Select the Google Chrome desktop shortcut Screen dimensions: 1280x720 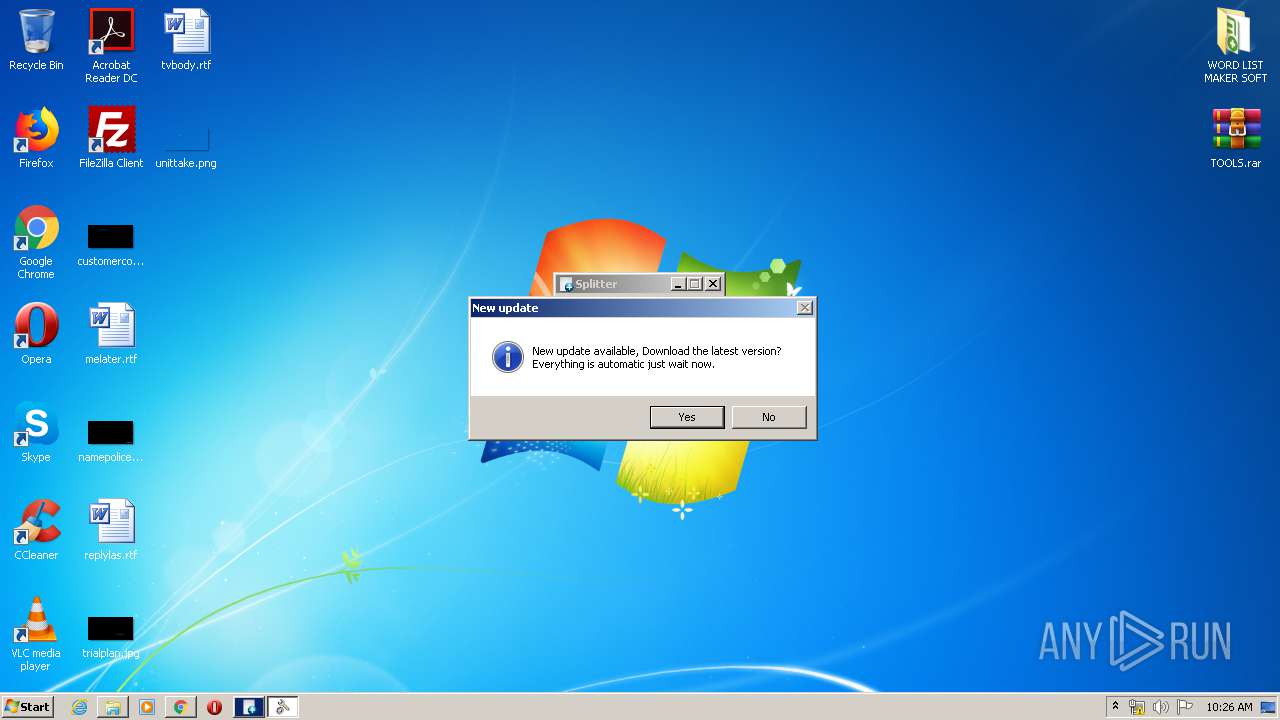(x=36, y=243)
